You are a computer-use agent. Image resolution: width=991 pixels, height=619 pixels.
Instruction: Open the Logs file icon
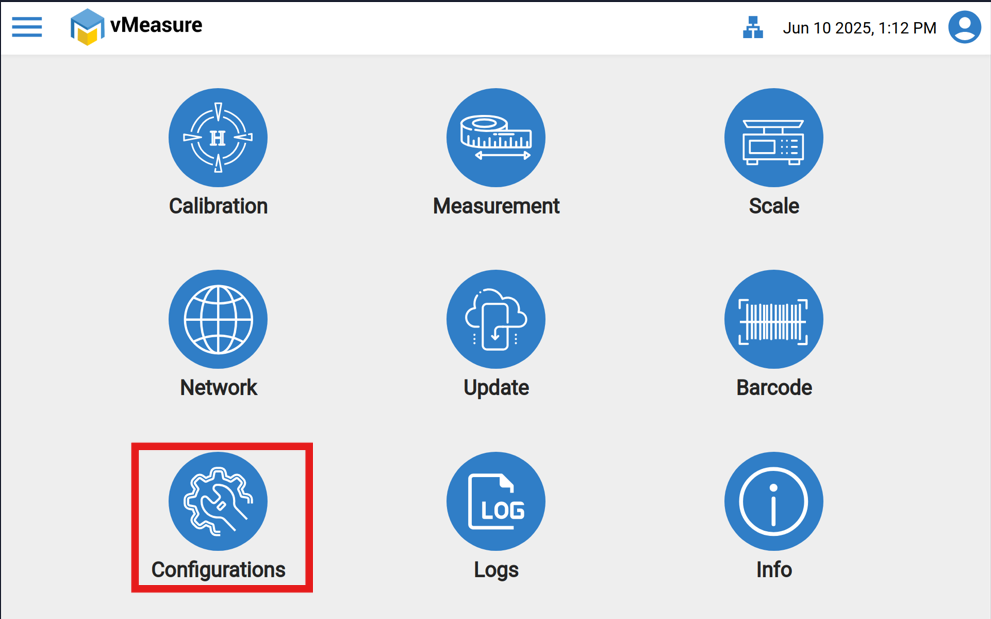pyautogui.click(x=496, y=501)
